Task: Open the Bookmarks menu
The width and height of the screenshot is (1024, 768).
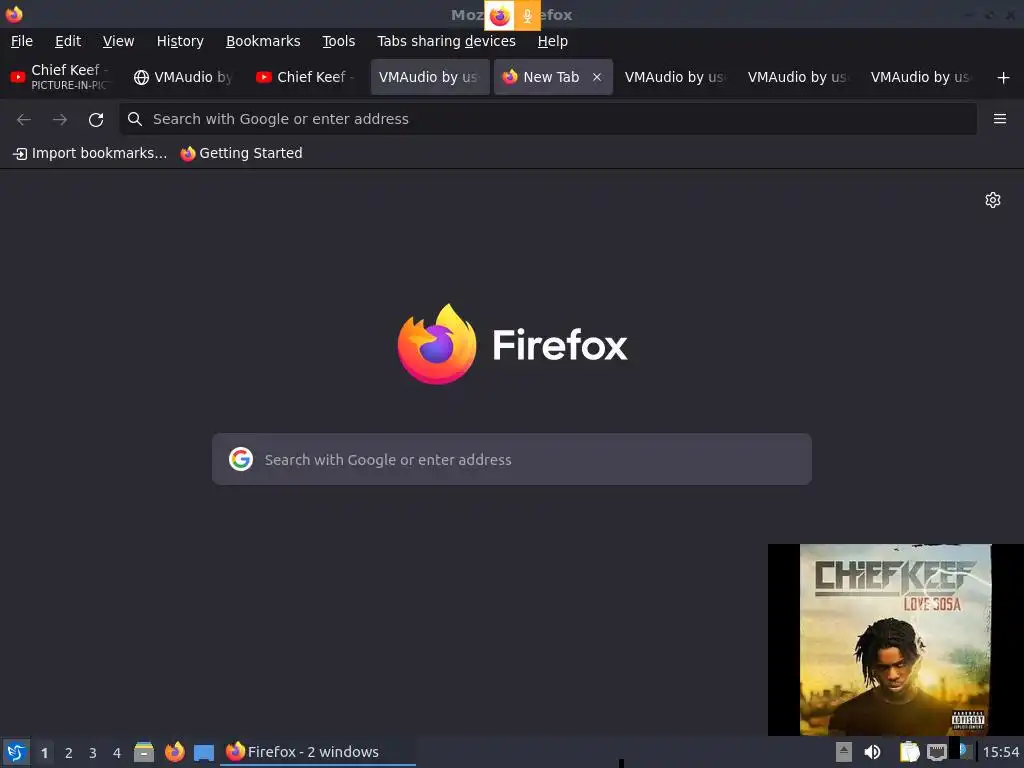Action: (263, 41)
